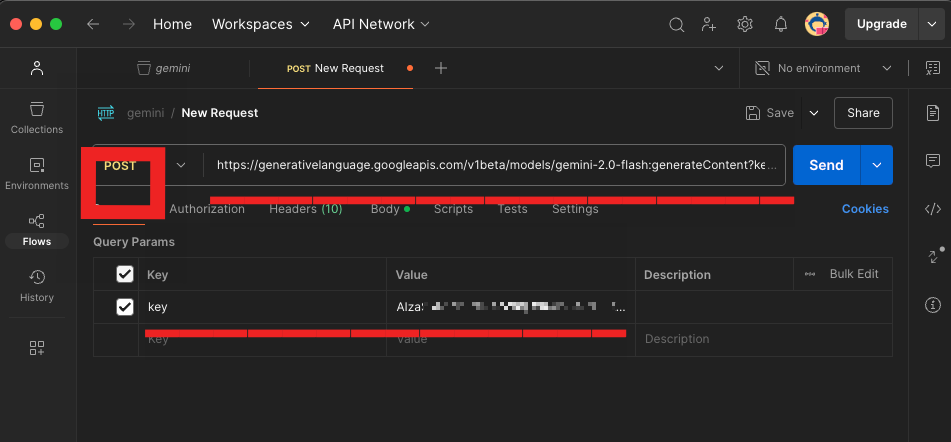Select the POST New Request tab
Screen dimensions: 951x442
coord(335,69)
